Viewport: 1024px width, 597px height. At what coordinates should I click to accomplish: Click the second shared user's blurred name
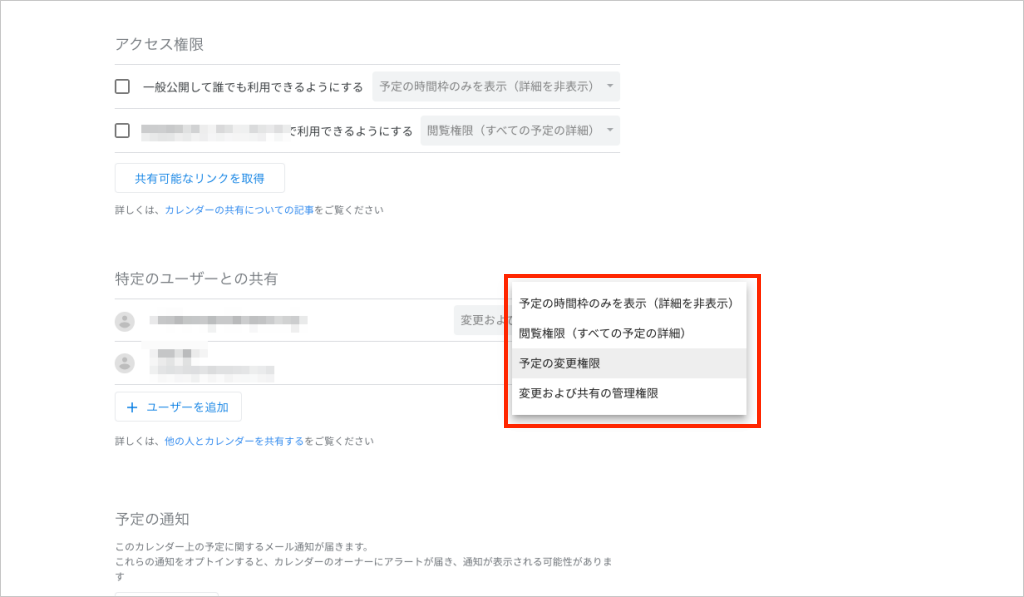181,354
